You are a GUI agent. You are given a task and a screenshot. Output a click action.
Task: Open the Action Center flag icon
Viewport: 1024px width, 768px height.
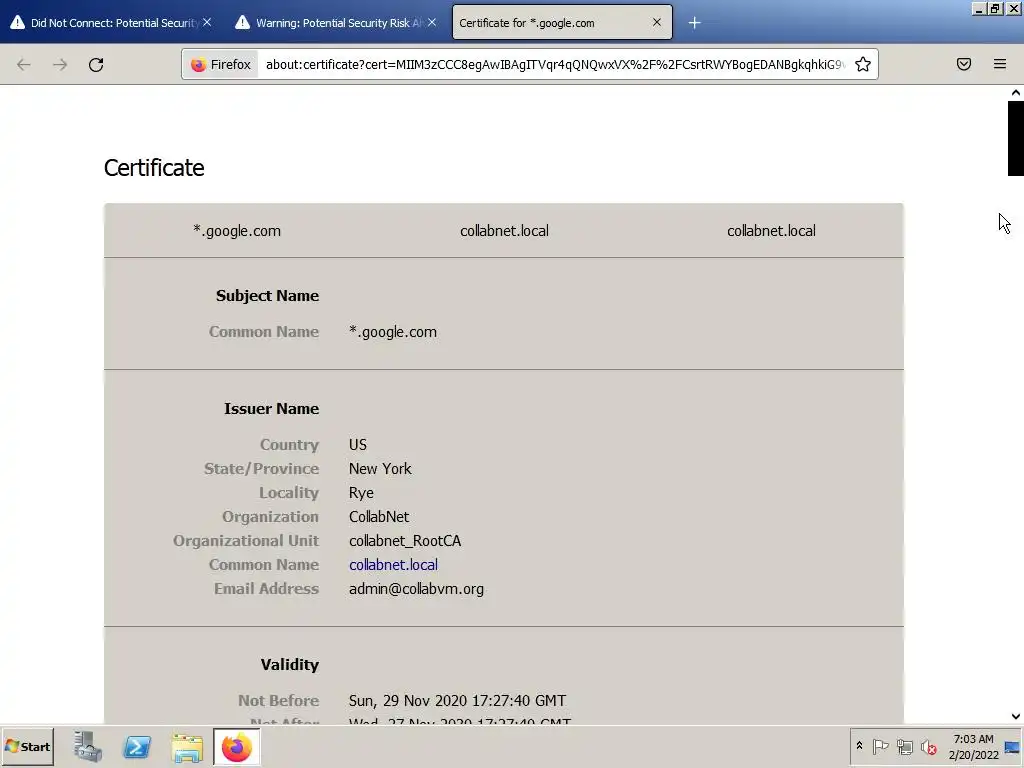click(880, 746)
